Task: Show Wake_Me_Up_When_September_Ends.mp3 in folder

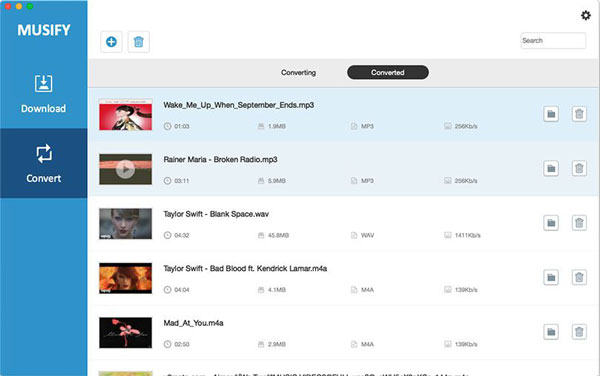Action: [x=551, y=114]
